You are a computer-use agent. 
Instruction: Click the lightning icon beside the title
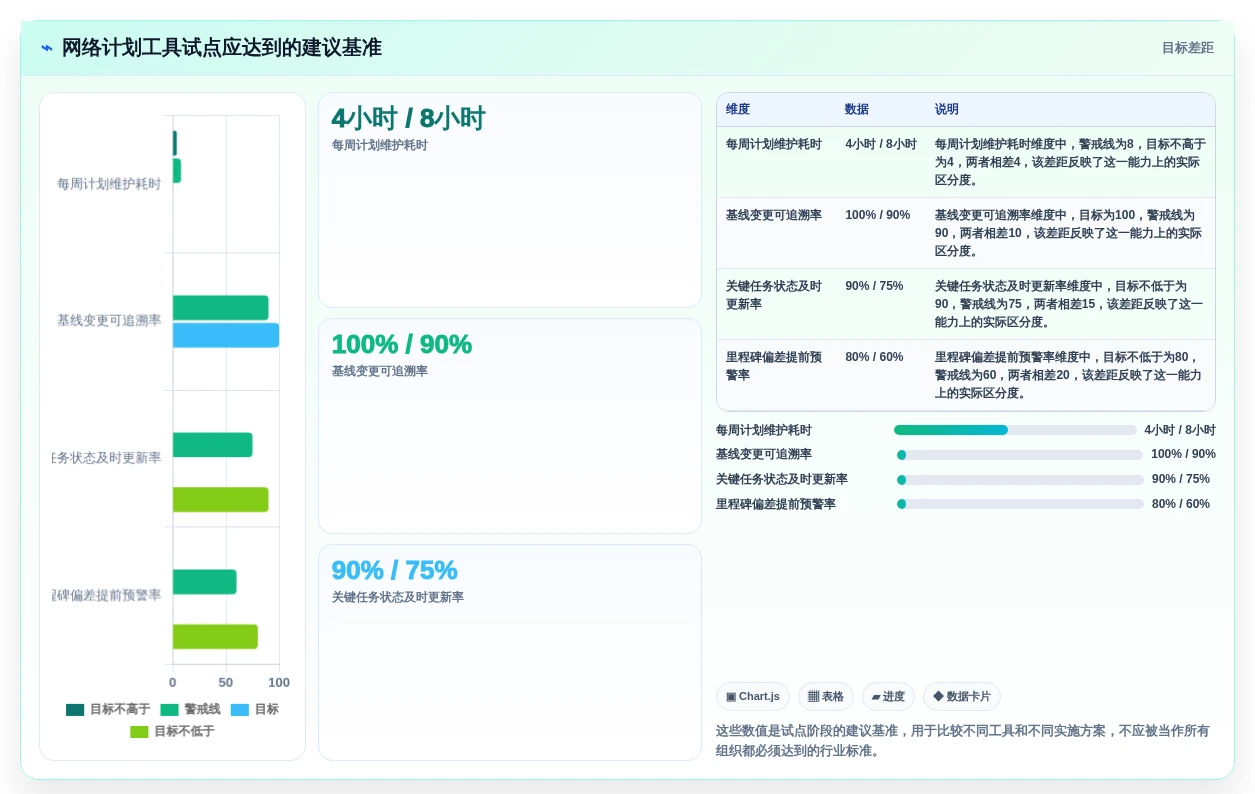point(47,48)
